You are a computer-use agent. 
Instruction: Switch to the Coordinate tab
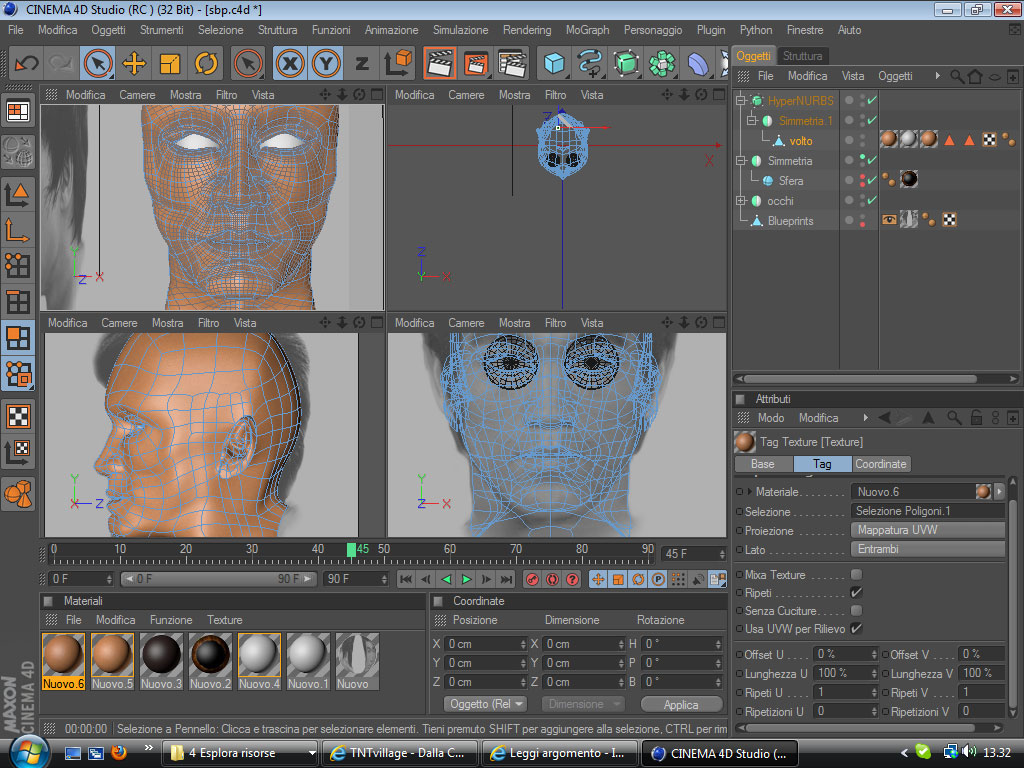880,464
